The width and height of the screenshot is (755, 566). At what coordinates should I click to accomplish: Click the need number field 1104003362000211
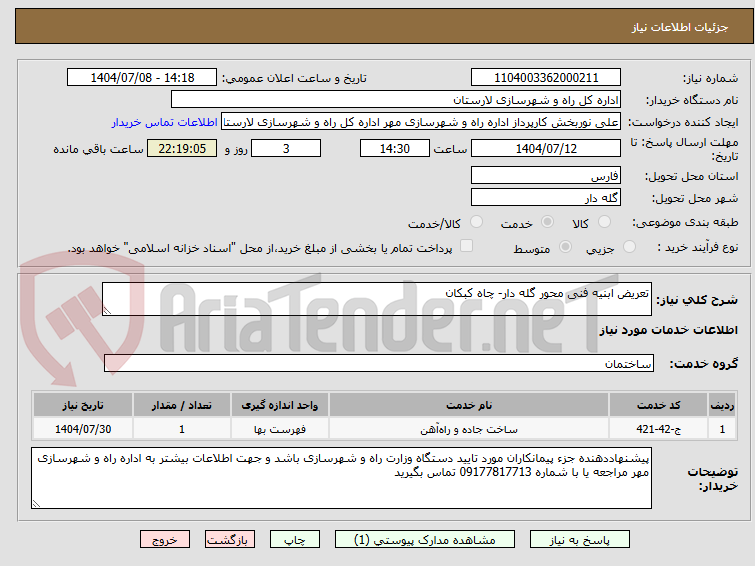[546, 78]
